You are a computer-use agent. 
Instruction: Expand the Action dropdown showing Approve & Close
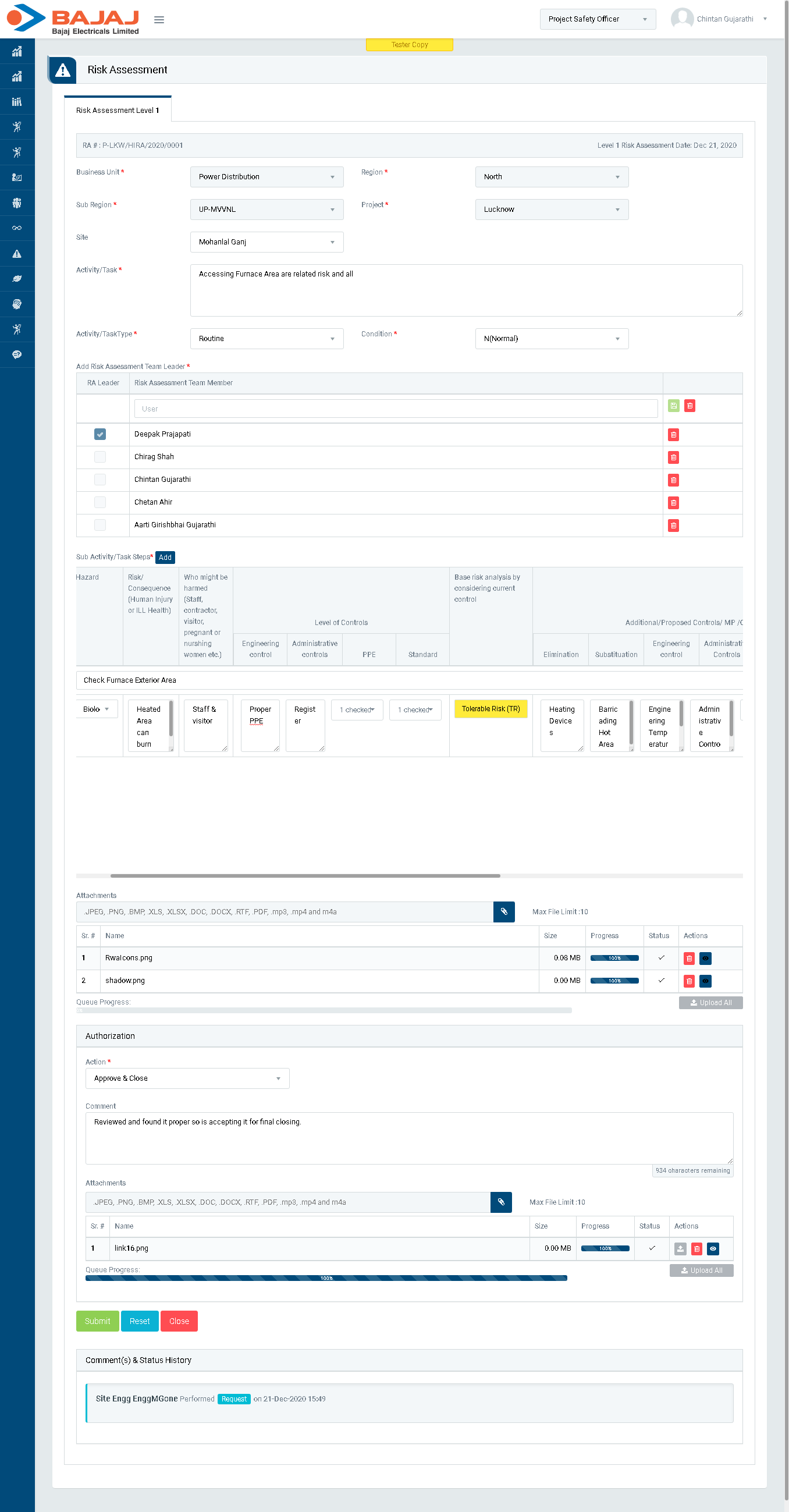(187, 1078)
